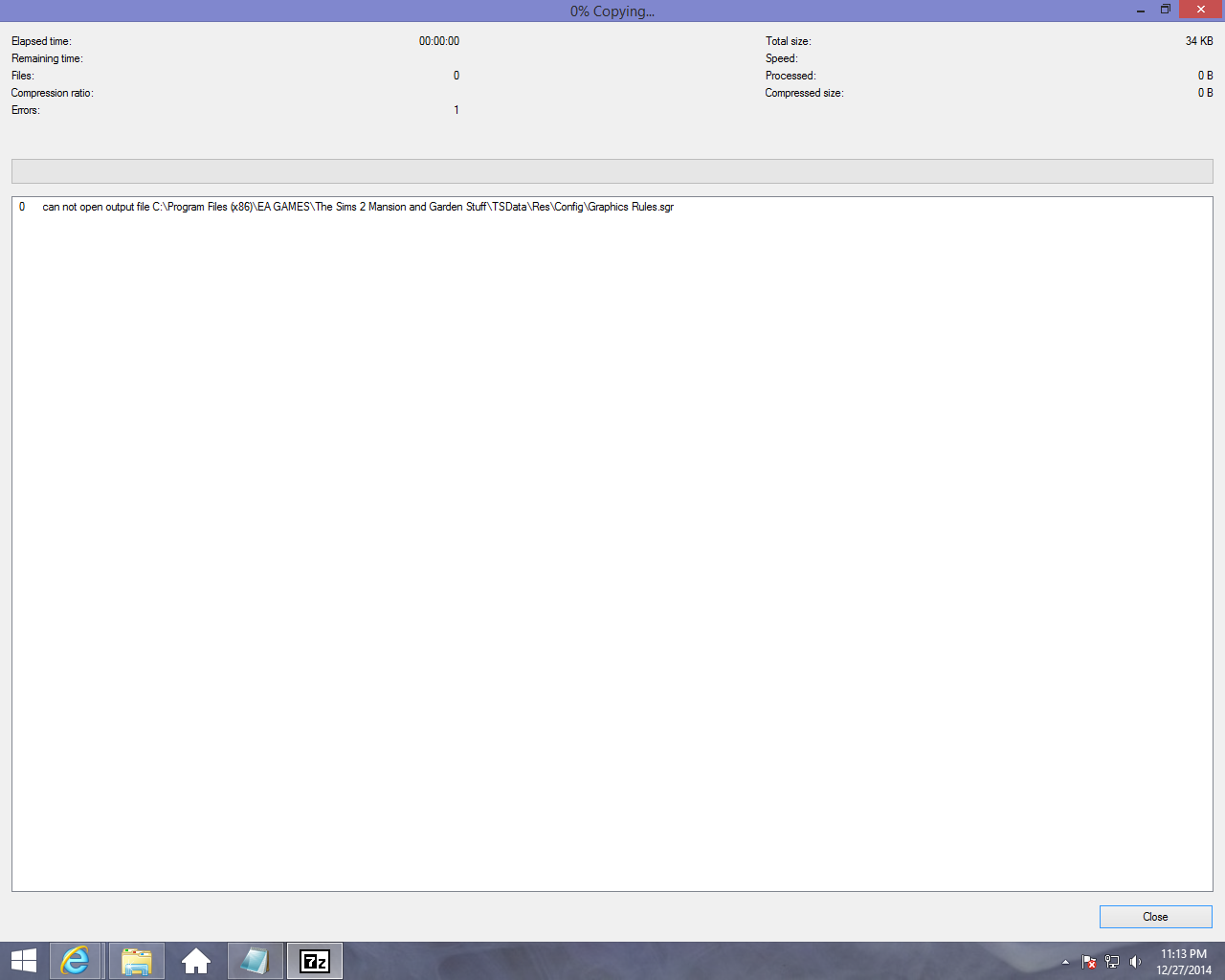This screenshot has width=1225, height=980.
Task: Click the network status tray icon
Action: [1112, 962]
